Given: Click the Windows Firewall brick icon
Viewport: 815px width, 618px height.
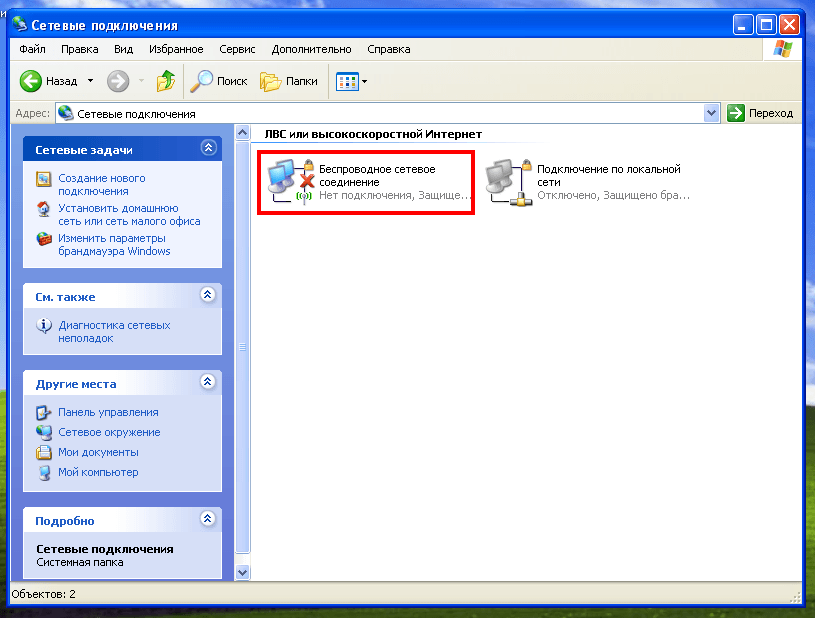Looking at the screenshot, I should 44,239.
